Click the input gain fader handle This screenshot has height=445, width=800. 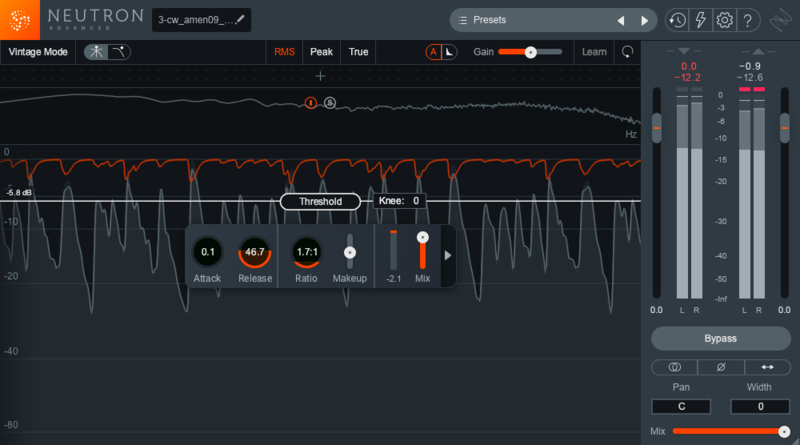pos(657,128)
